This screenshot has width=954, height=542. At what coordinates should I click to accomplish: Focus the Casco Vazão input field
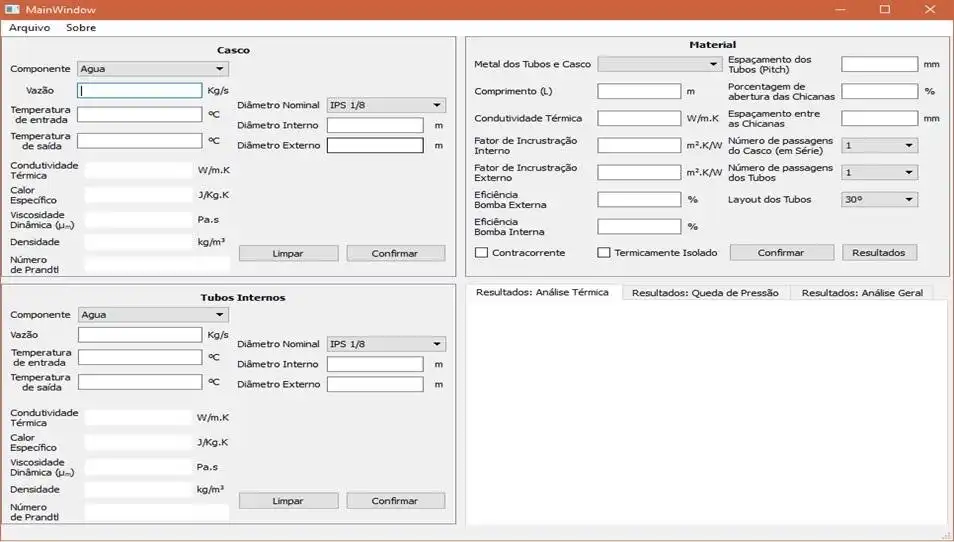[x=139, y=91]
